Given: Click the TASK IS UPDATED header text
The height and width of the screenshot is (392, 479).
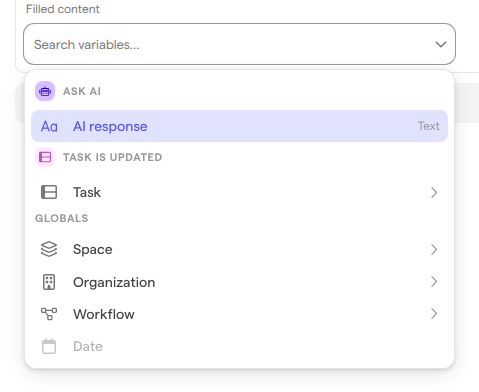Looking at the screenshot, I should [113, 157].
